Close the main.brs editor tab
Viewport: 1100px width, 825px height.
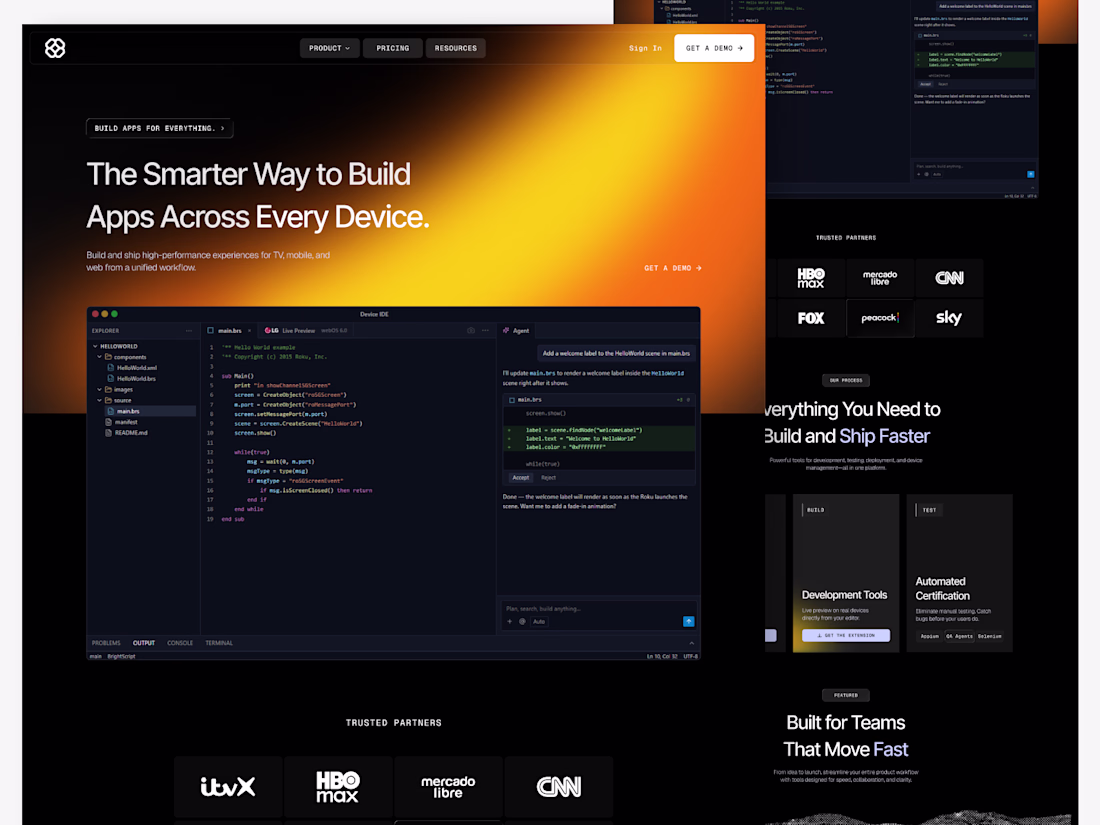[x=250, y=330]
